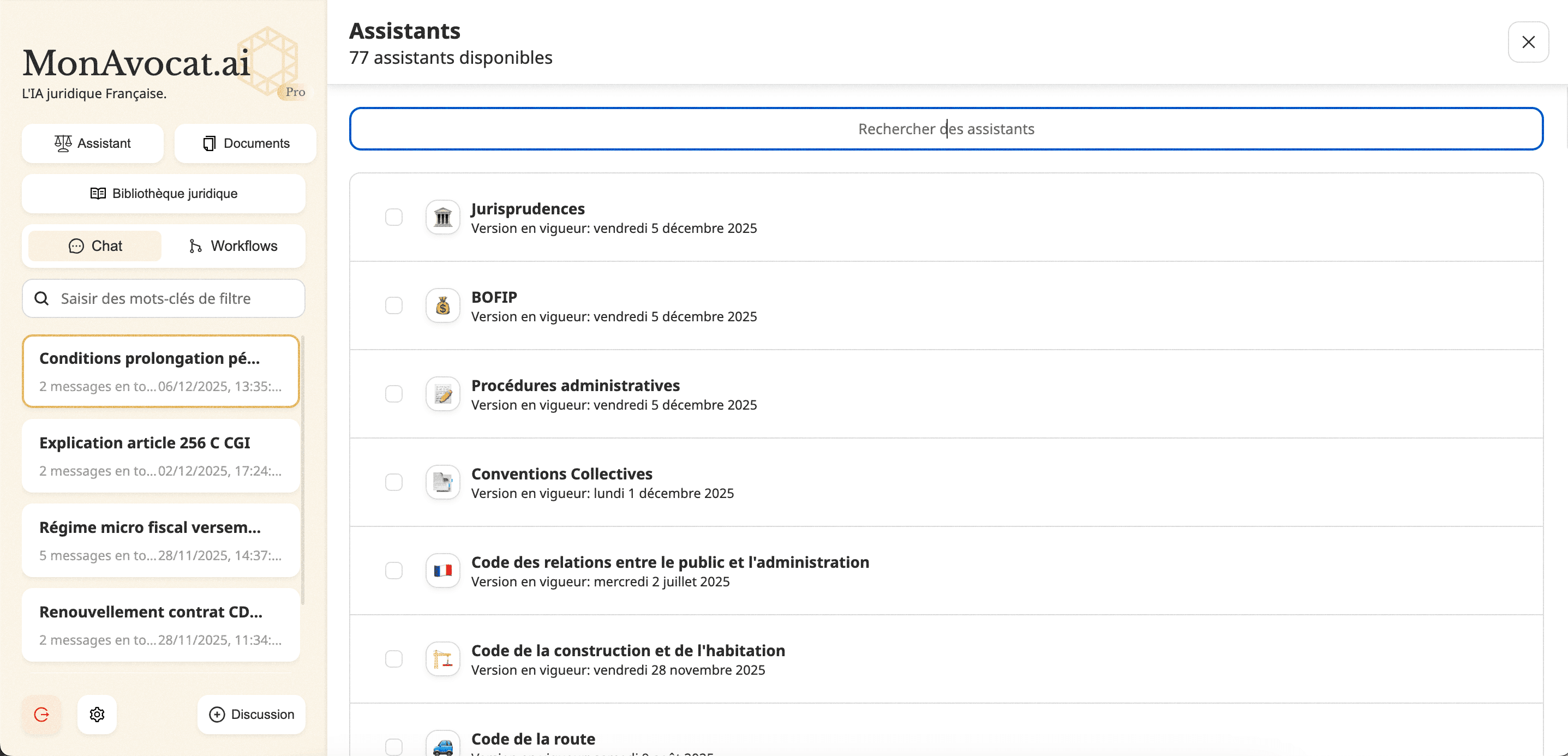Click the BOFIP money bag icon
The height and width of the screenshot is (756, 1568).
pos(442,305)
